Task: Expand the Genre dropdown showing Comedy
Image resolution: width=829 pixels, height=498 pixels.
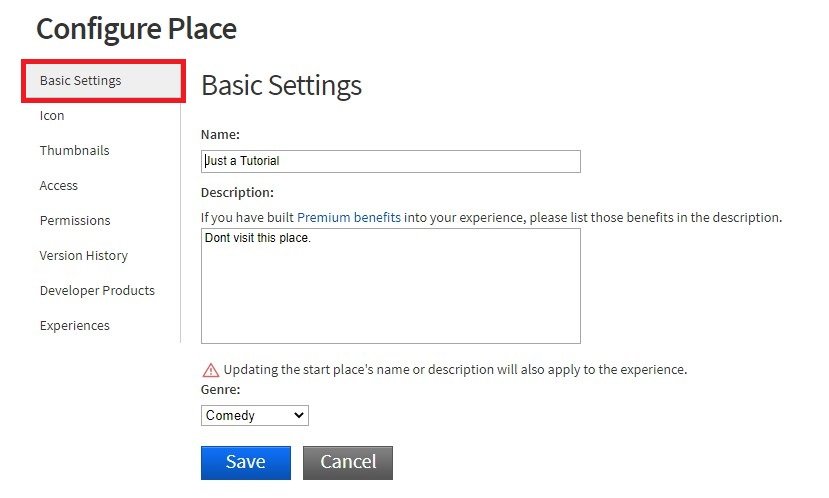Action: [255, 415]
